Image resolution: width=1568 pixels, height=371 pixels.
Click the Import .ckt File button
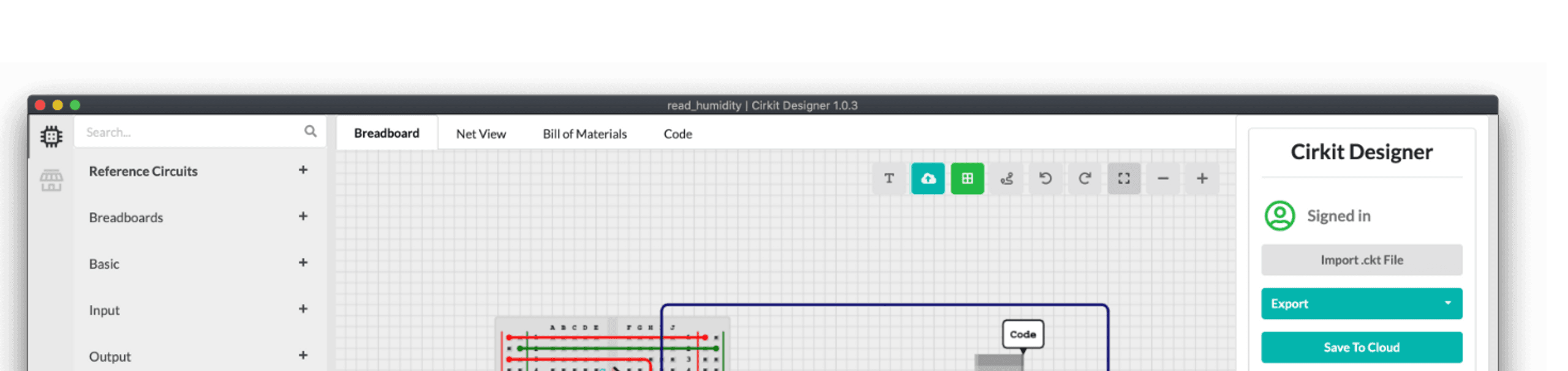pyautogui.click(x=1361, y=260)
